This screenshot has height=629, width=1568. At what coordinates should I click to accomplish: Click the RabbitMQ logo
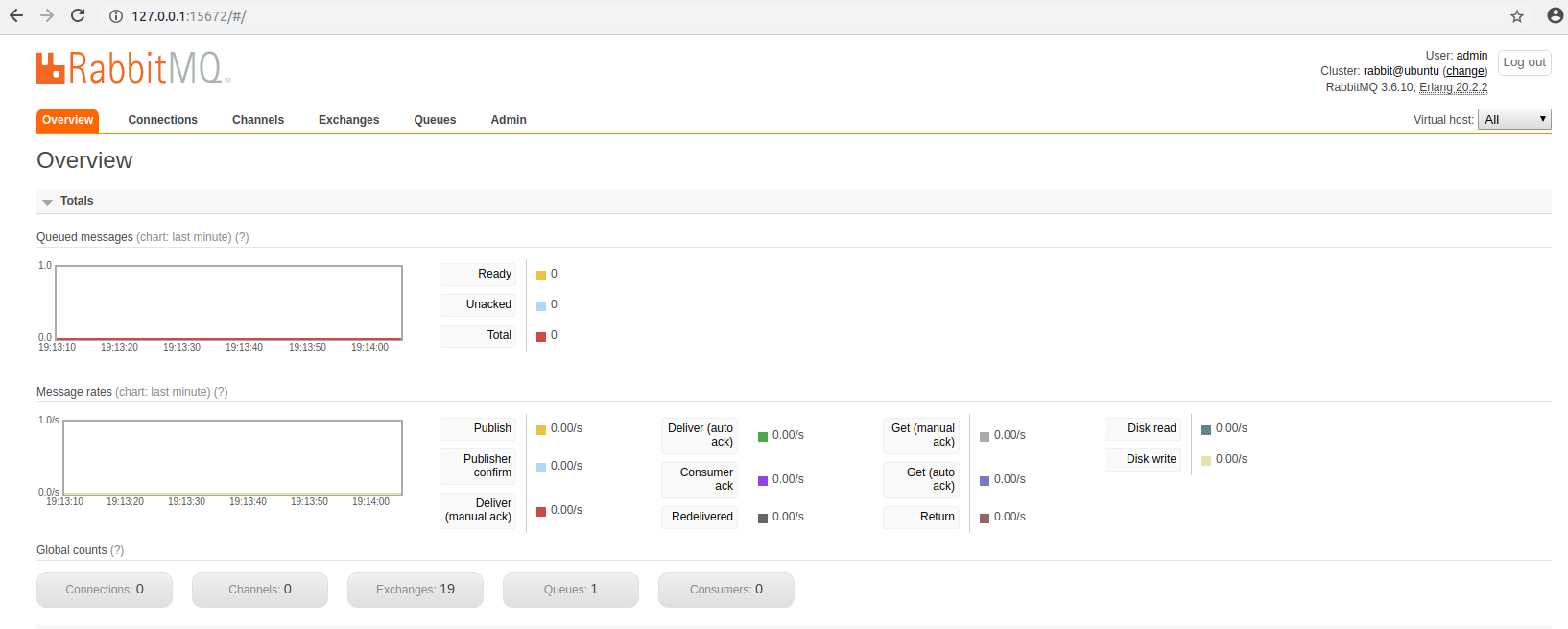[133, 68]
